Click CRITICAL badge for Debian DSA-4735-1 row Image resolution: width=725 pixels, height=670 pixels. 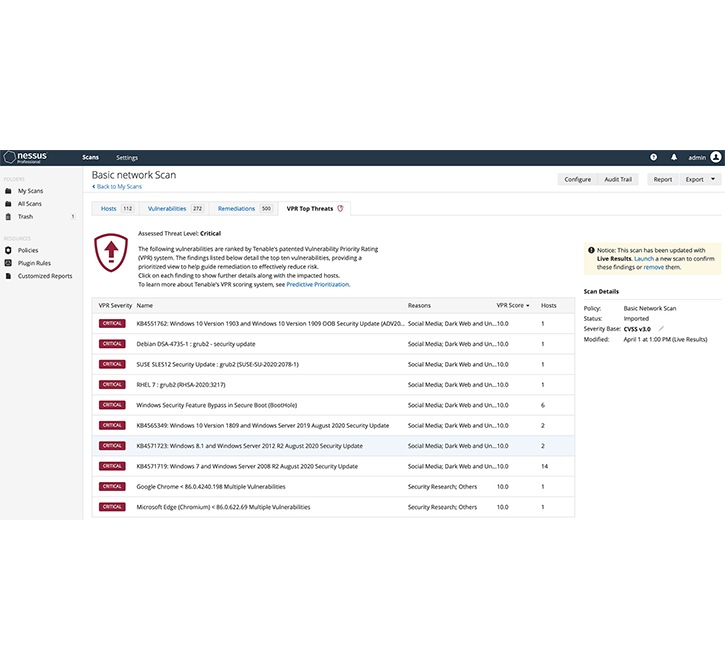(112, 344)
